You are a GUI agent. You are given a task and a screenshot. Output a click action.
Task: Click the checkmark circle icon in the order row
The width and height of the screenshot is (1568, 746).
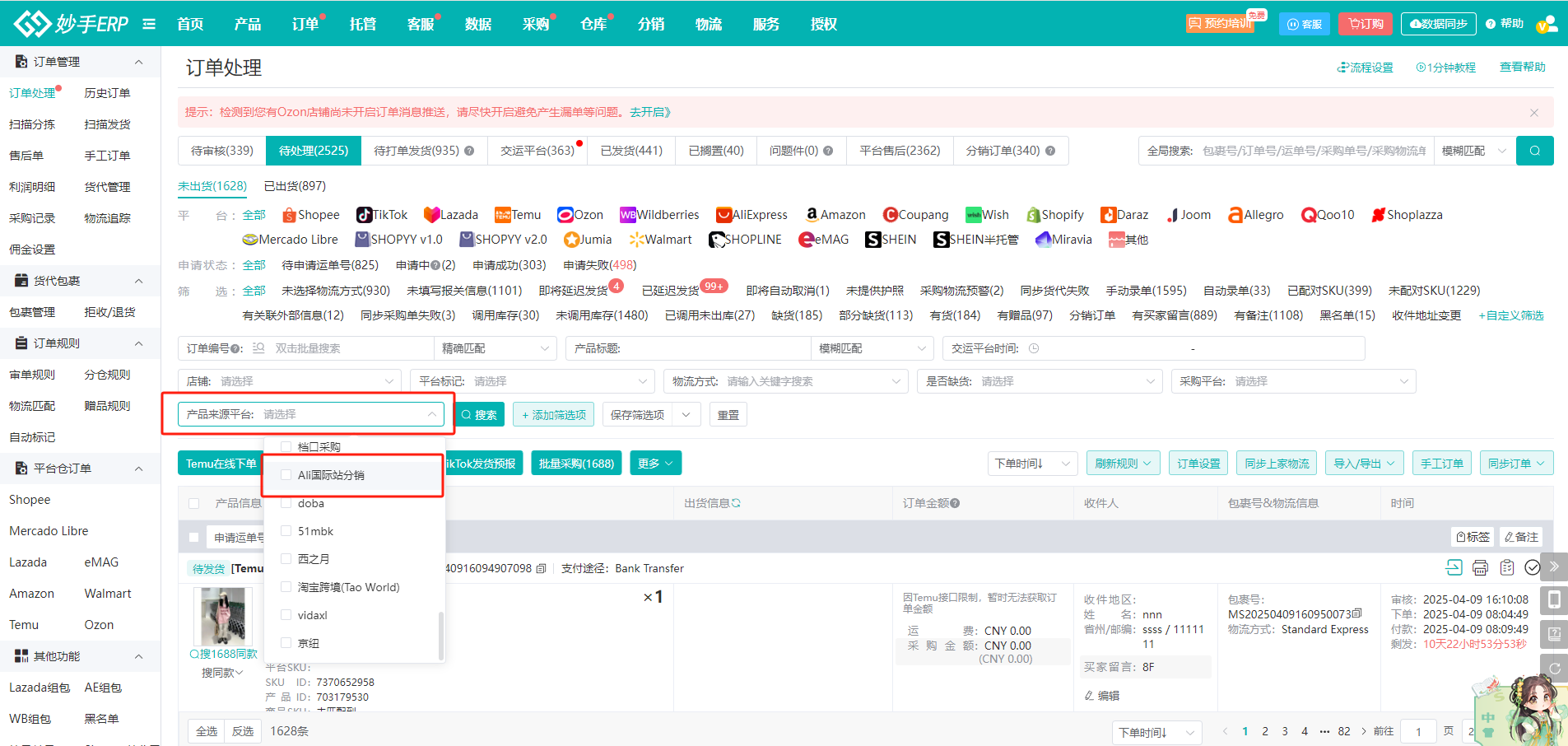click(1533, 567)
